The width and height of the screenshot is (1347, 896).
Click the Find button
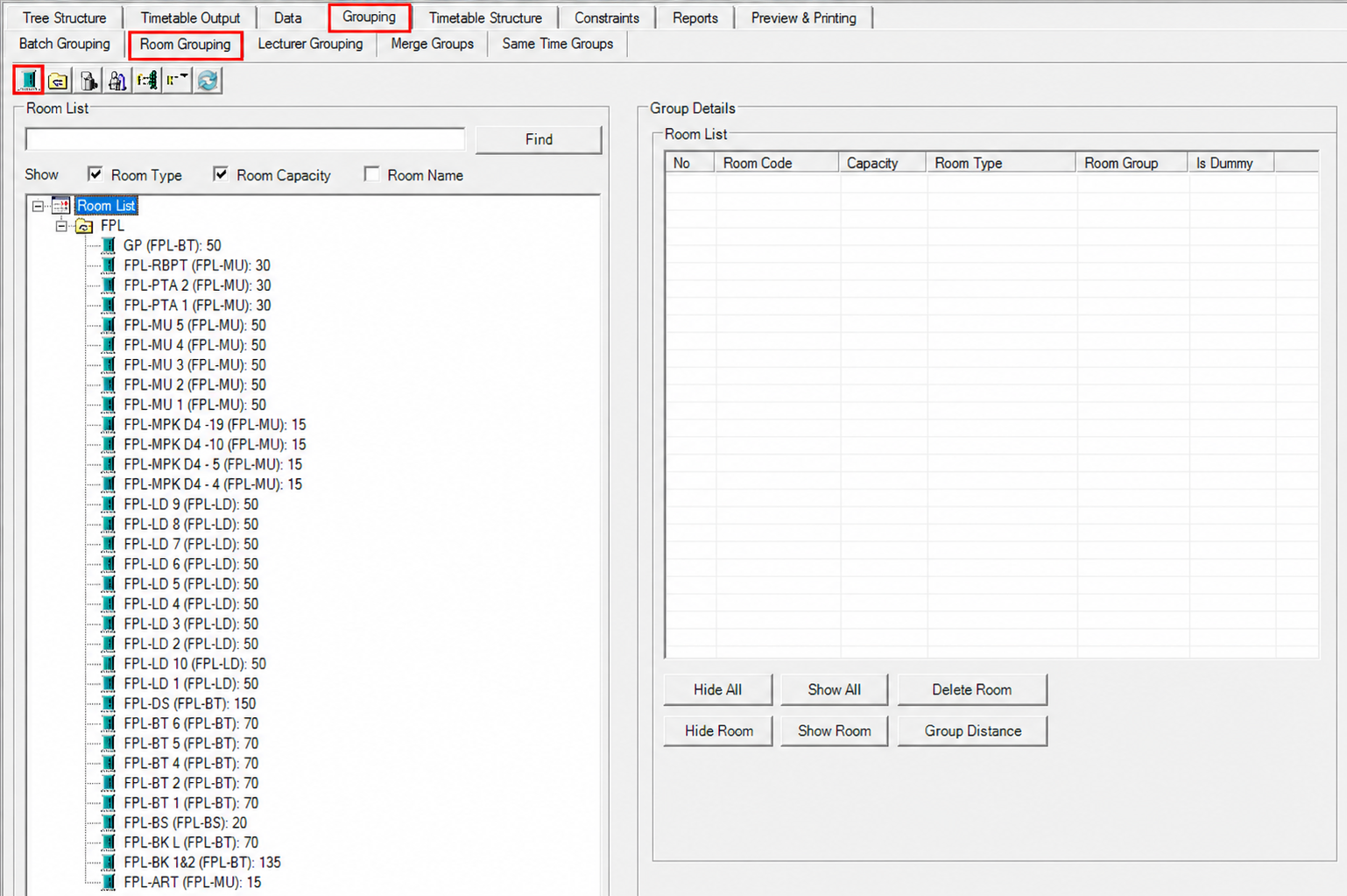point(539,139)
